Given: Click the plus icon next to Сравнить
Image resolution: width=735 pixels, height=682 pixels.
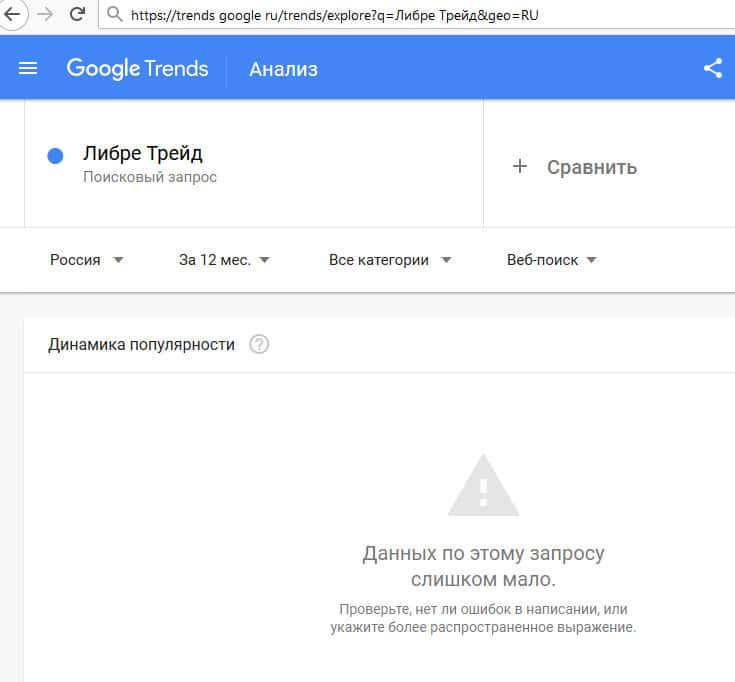Looking at the screenshot, I should [519, 167].
